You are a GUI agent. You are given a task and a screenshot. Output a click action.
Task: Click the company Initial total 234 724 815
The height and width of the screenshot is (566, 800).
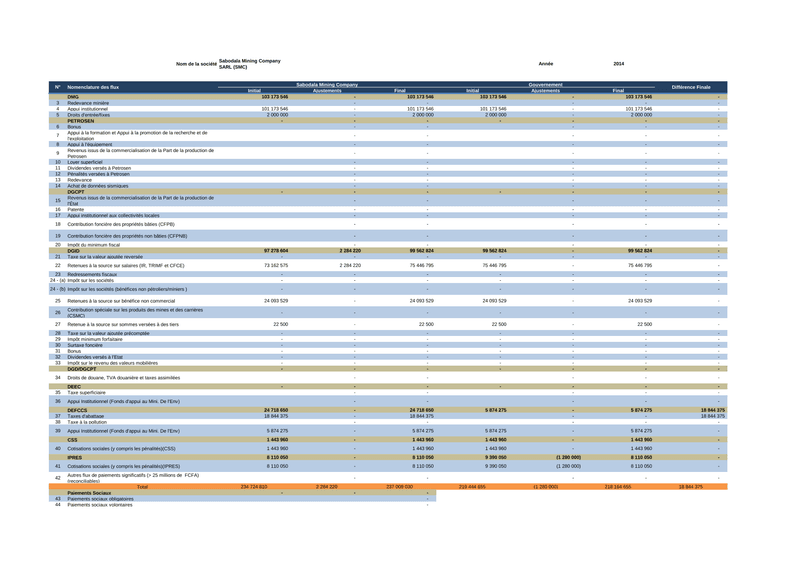click(254, 486)
